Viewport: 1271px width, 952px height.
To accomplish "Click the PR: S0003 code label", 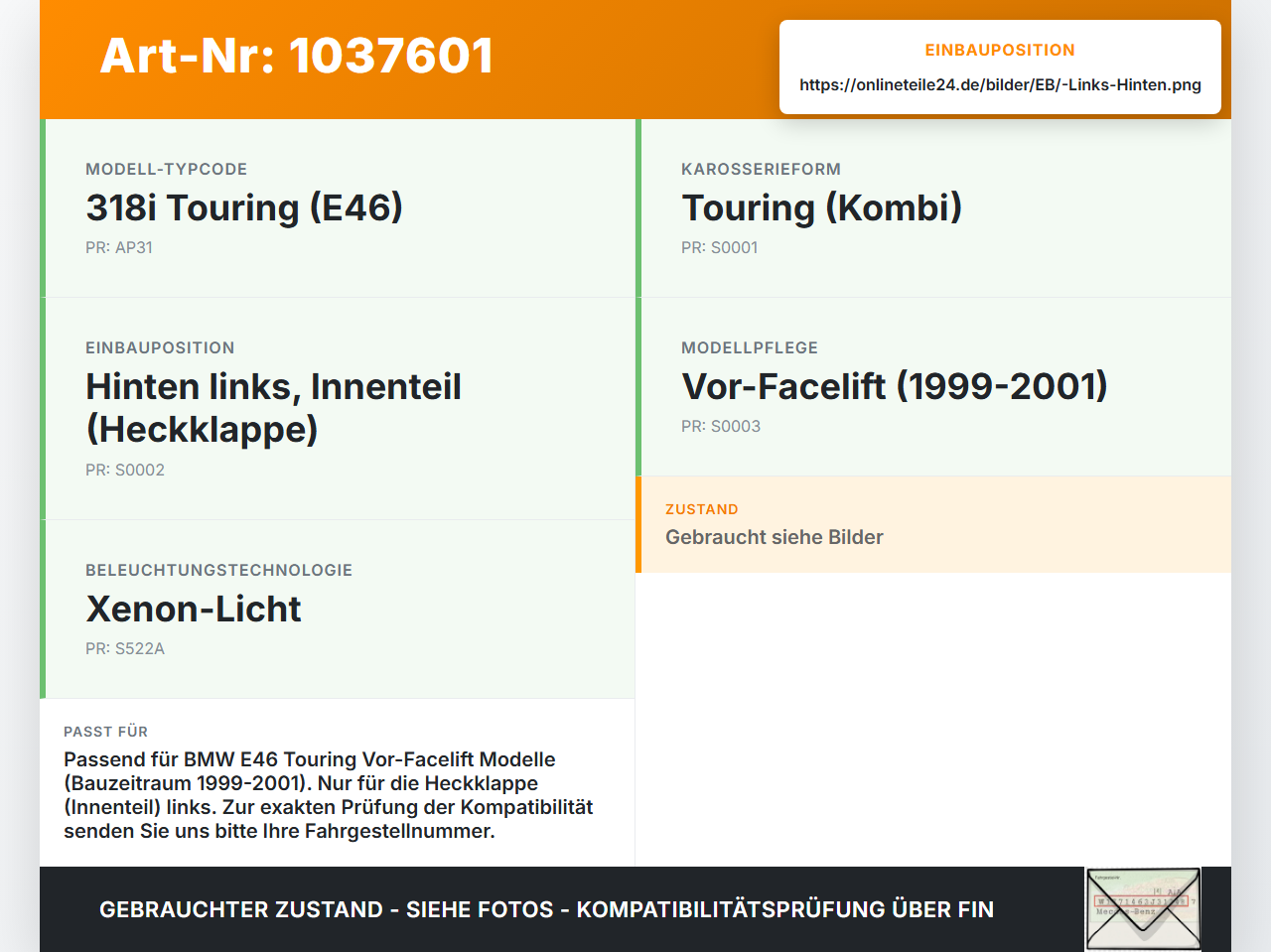I will (x=721, y=426).
